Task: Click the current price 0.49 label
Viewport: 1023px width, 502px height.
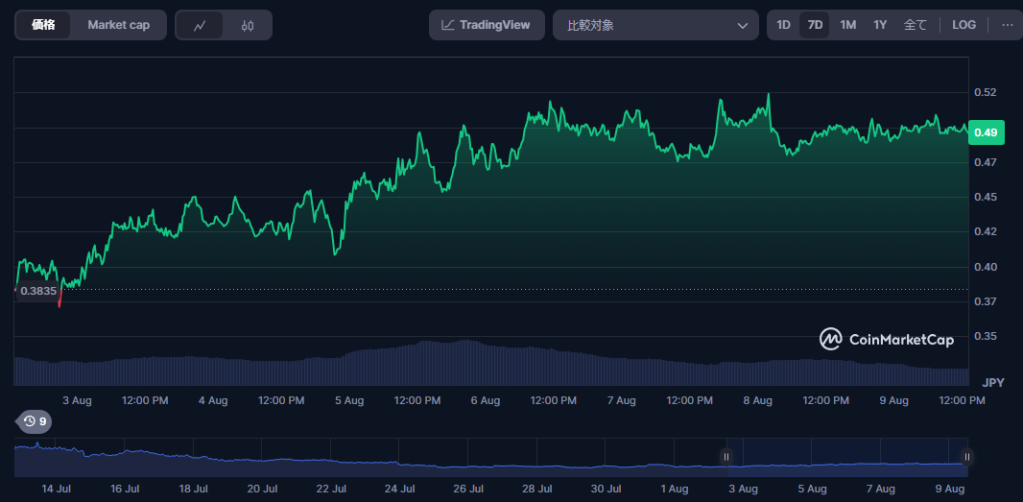Action: click(985, 133)
